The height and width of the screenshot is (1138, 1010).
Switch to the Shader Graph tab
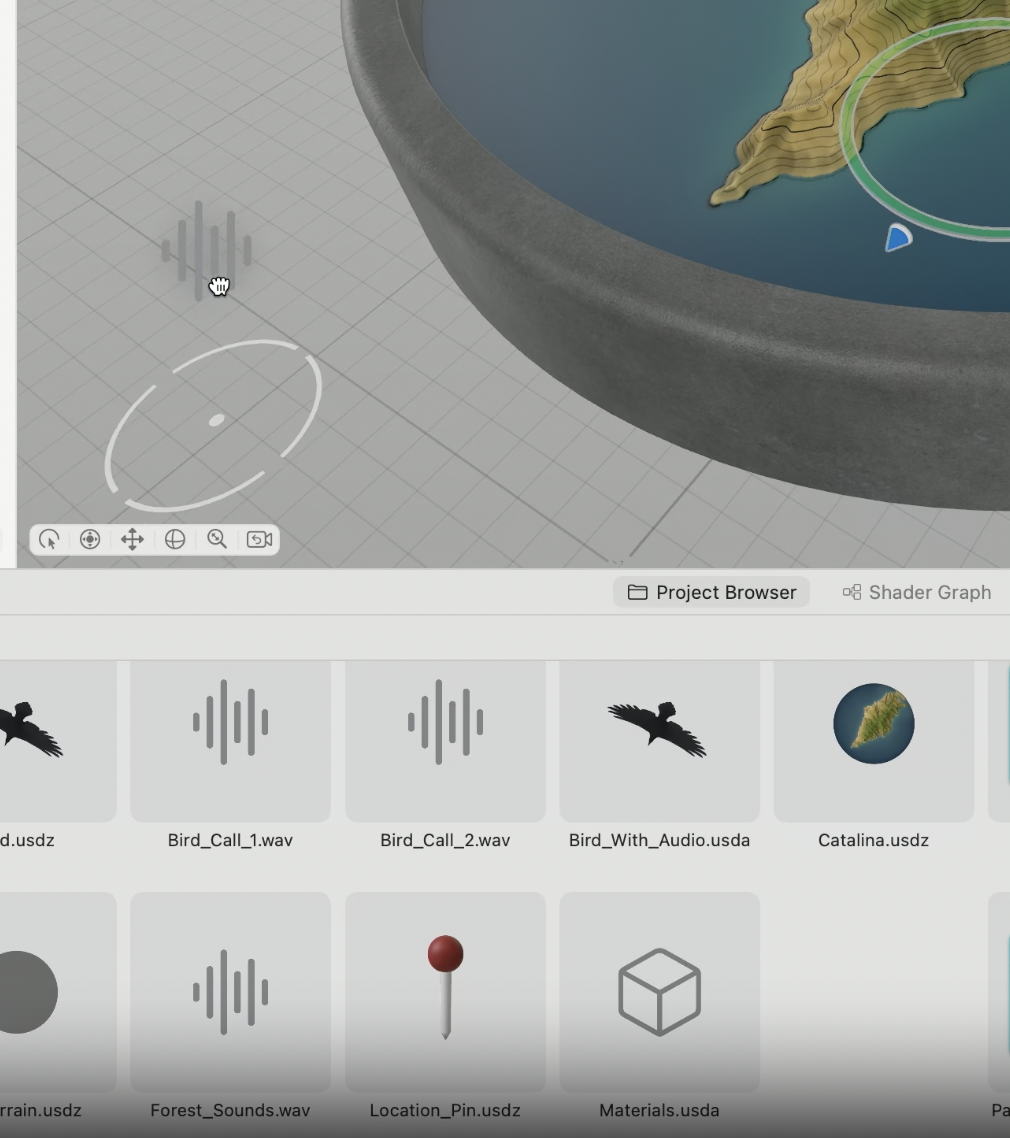(x=916, y=592)
